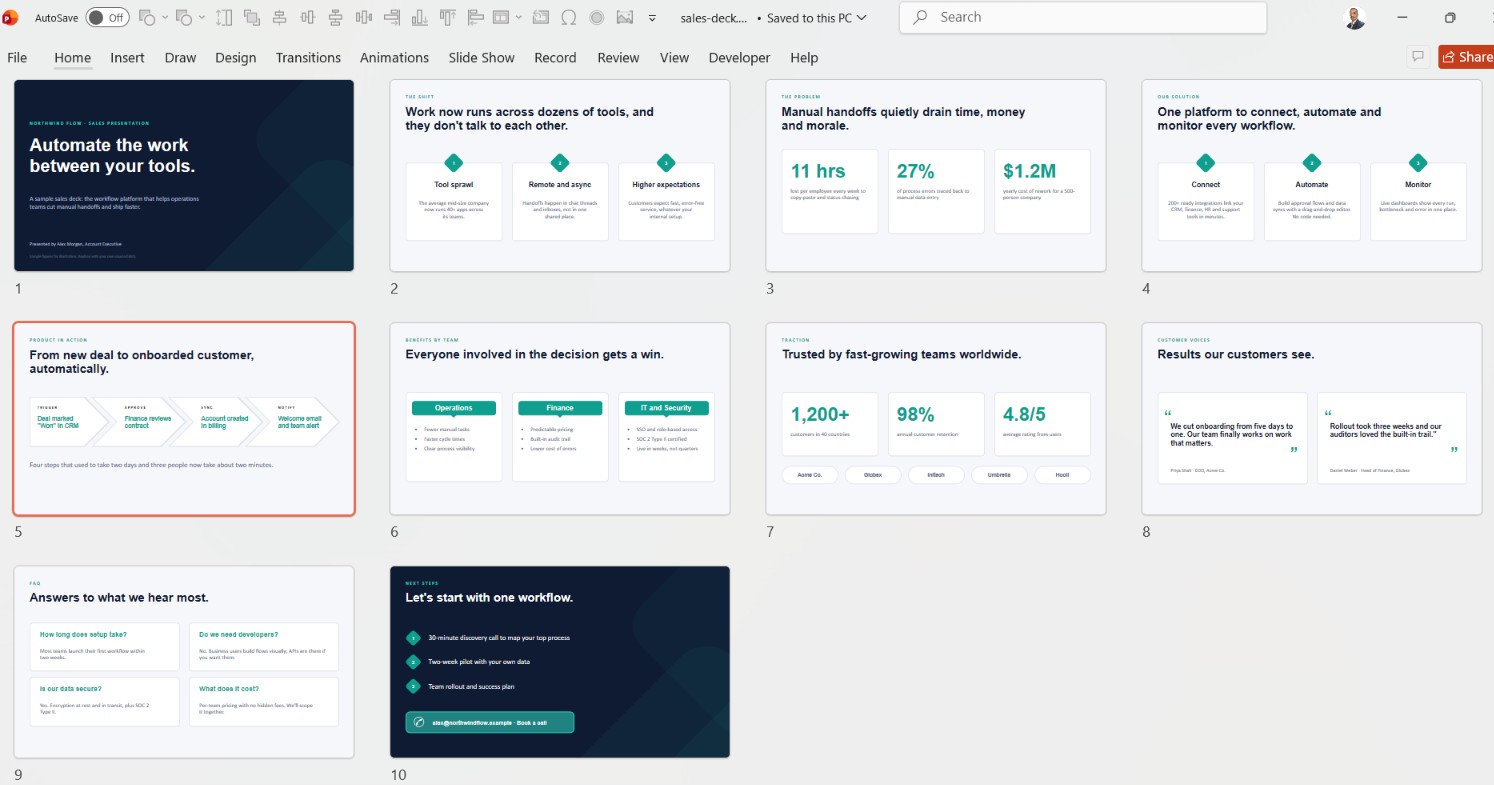Image resolution: width=1494 pixels, height=785 pixels.
Task: Select slide 8 'Results our customers see'
Action: [x=1312, y=419]
